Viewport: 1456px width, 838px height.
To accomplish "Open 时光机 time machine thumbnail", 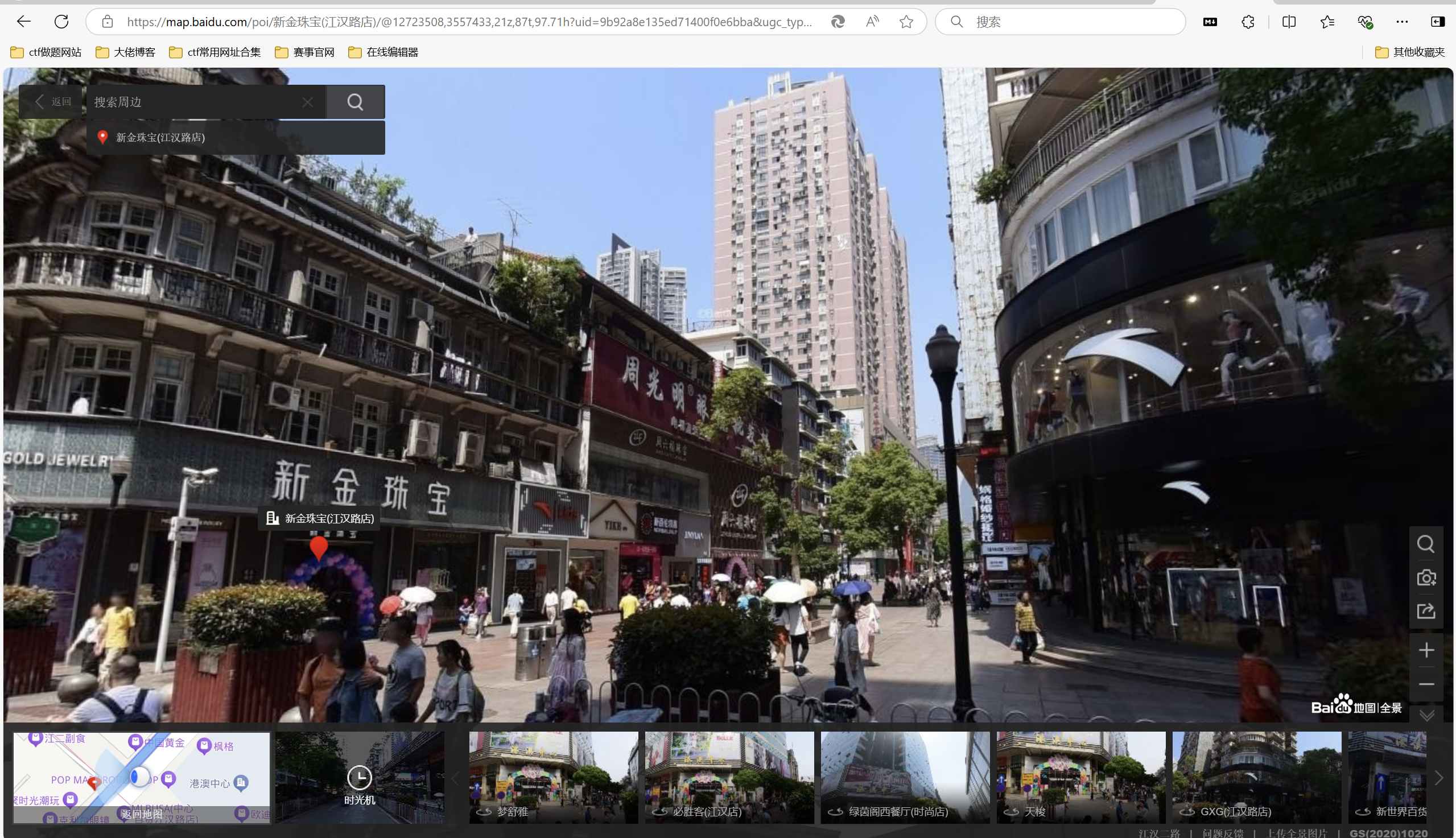I will point(360,778).
